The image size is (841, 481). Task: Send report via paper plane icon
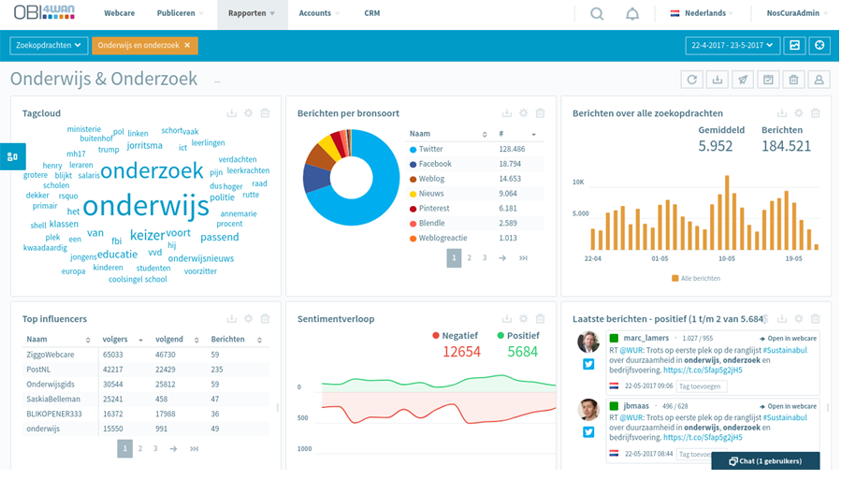coord(743,80)
